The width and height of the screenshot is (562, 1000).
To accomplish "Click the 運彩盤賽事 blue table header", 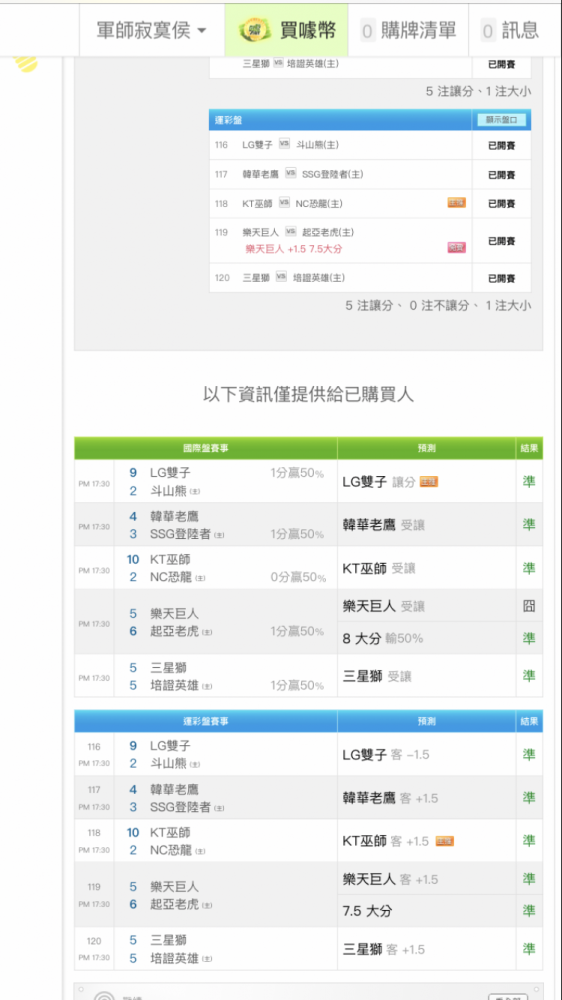I will pyautogui.click(x=205, y=721).
